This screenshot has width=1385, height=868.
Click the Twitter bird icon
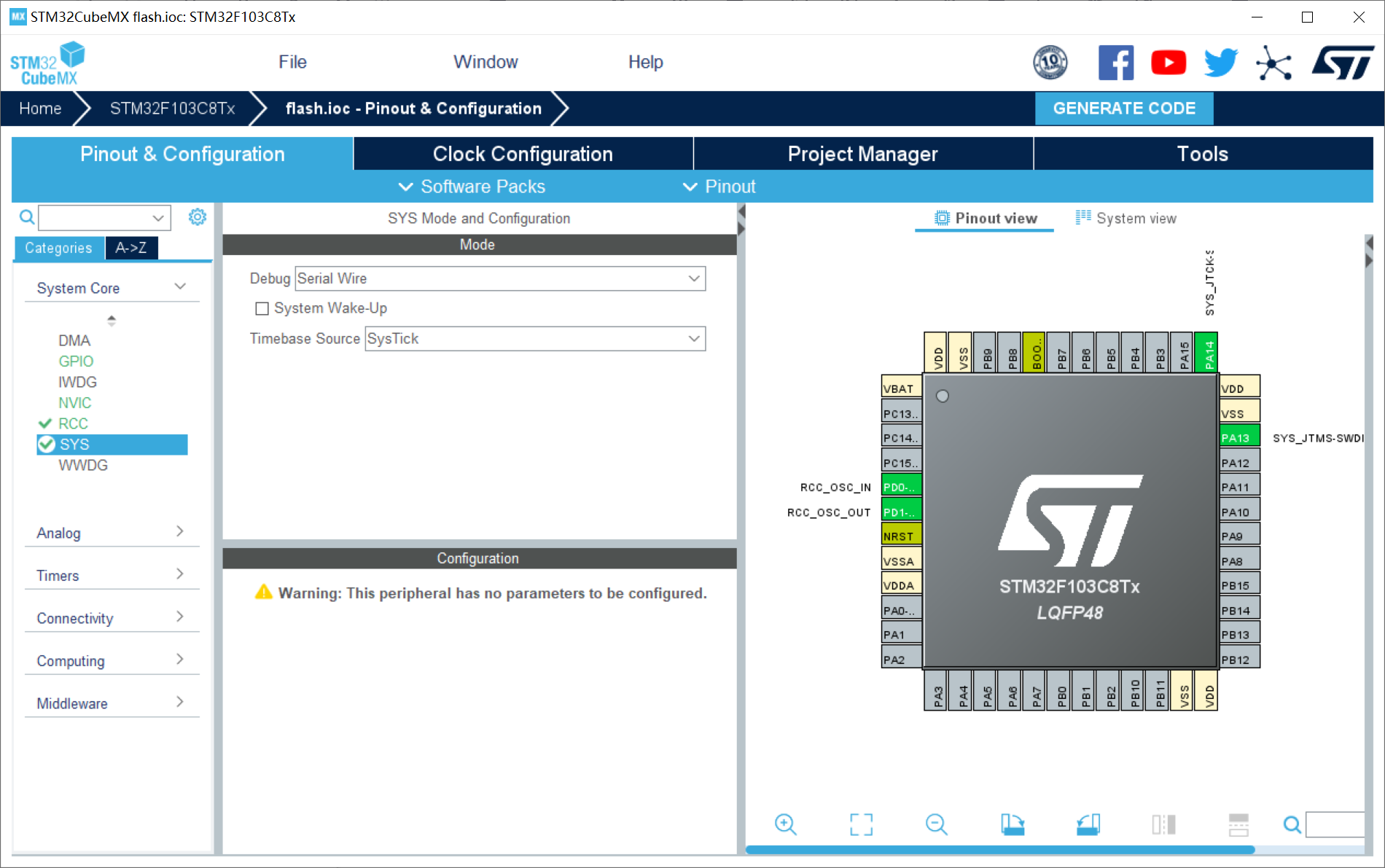click(1221, 63)
